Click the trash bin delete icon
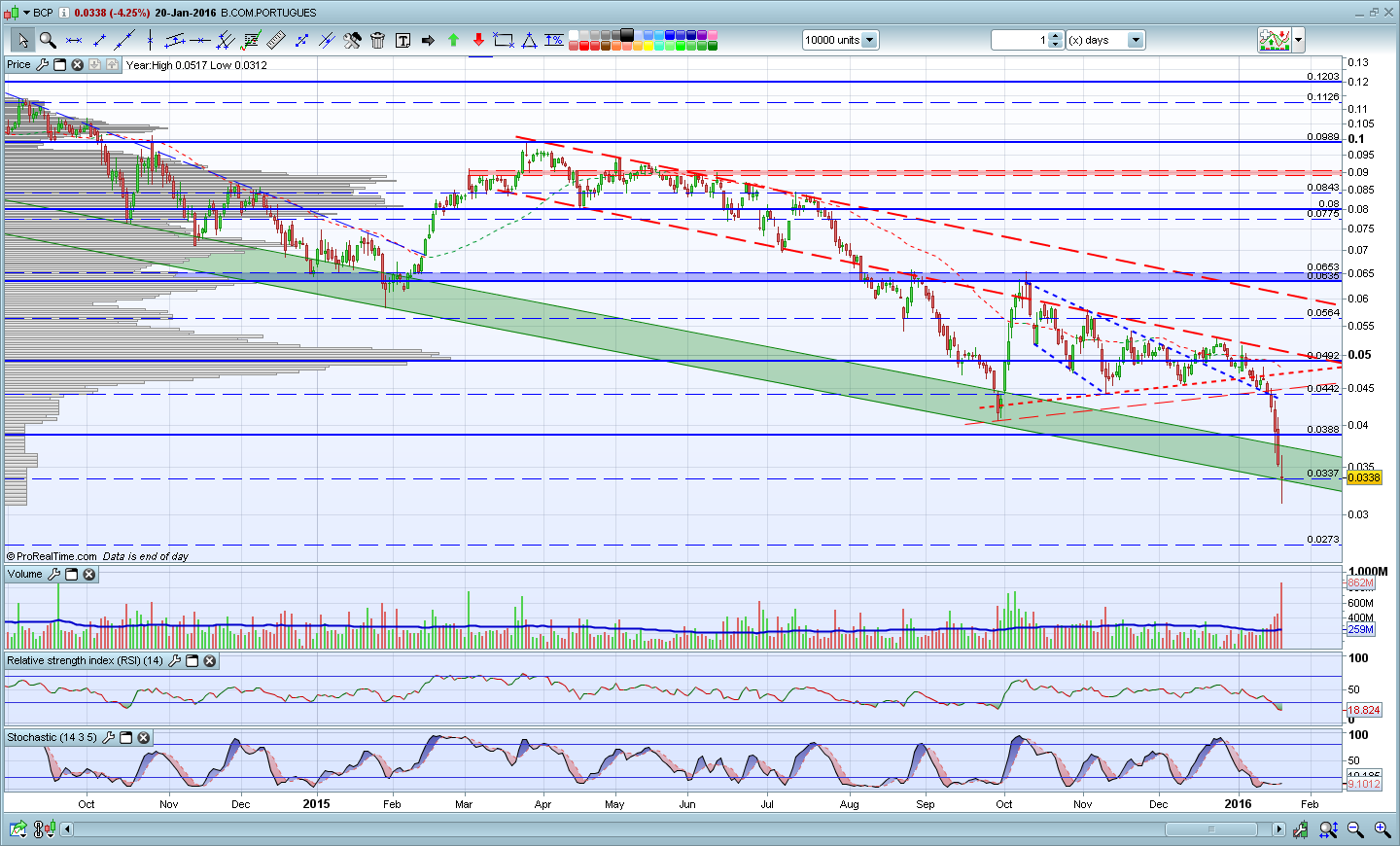 377,40
